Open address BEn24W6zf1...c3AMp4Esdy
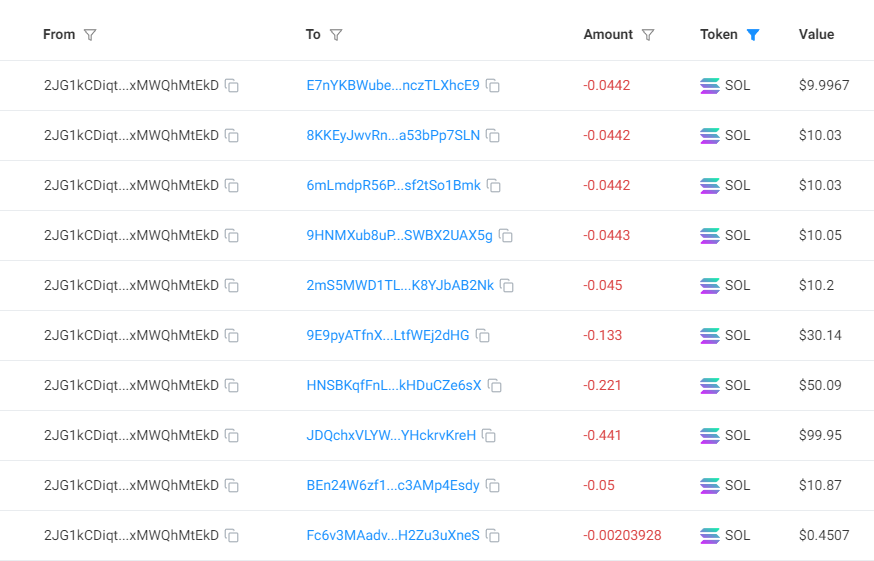Screen dimensions: 874x561 tap(393, 486)
